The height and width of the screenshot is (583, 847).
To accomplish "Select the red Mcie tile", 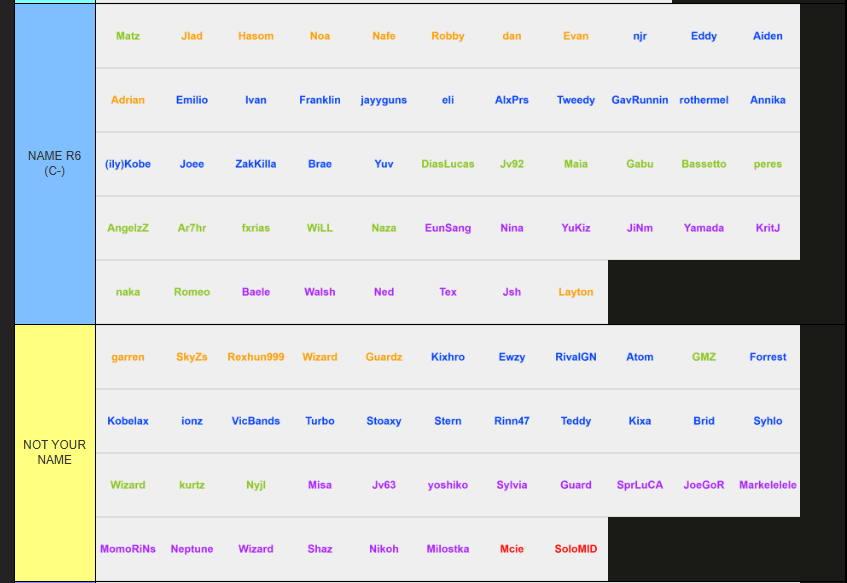I will [x=512, y=549].
